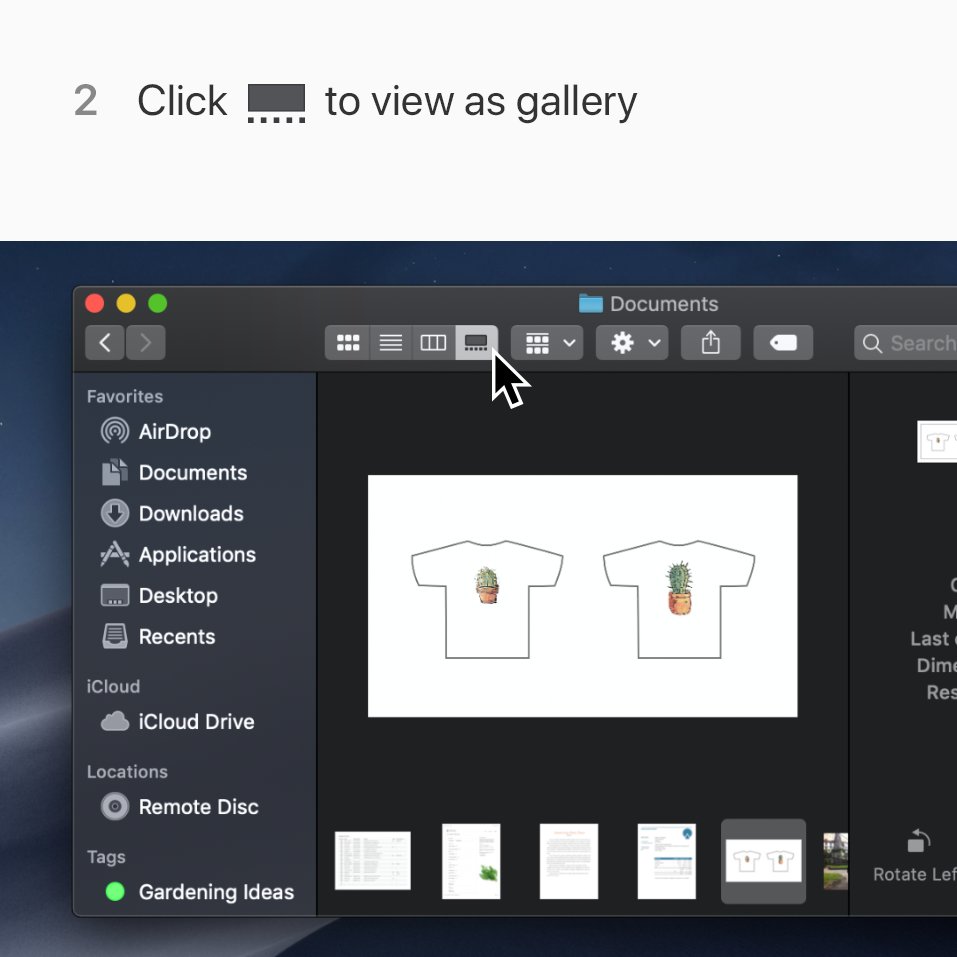The image size is (957, 957).
Task: Click the Remote Disc icon
Action: coord(115,806)
